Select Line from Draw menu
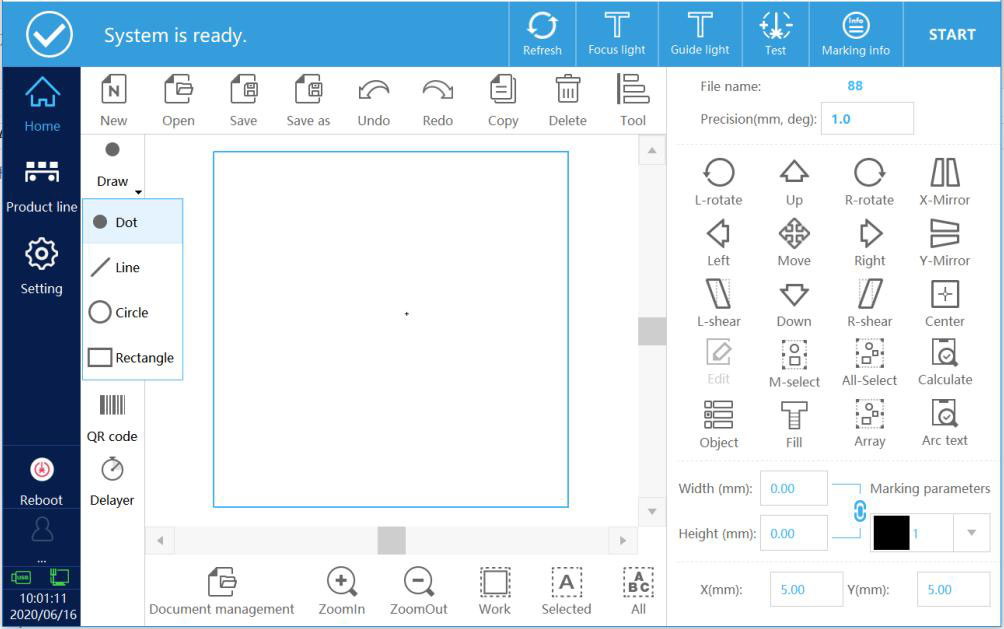1004x629 pixels. coord(133,267)
